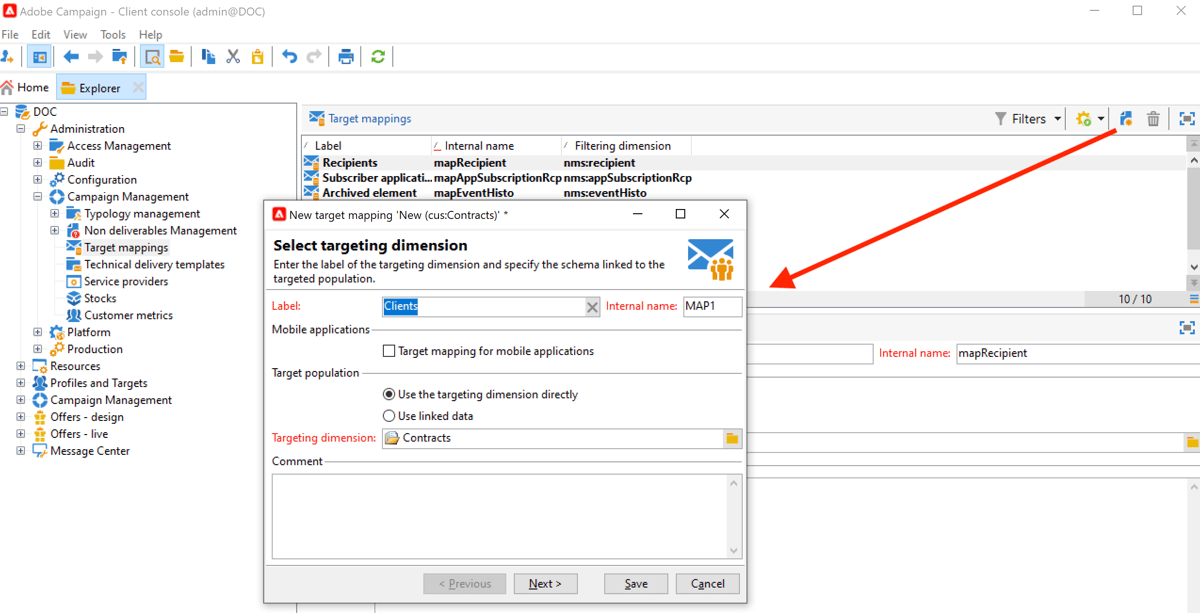Click the Delete (trash) icon above the list

[x=1153, y=118]
